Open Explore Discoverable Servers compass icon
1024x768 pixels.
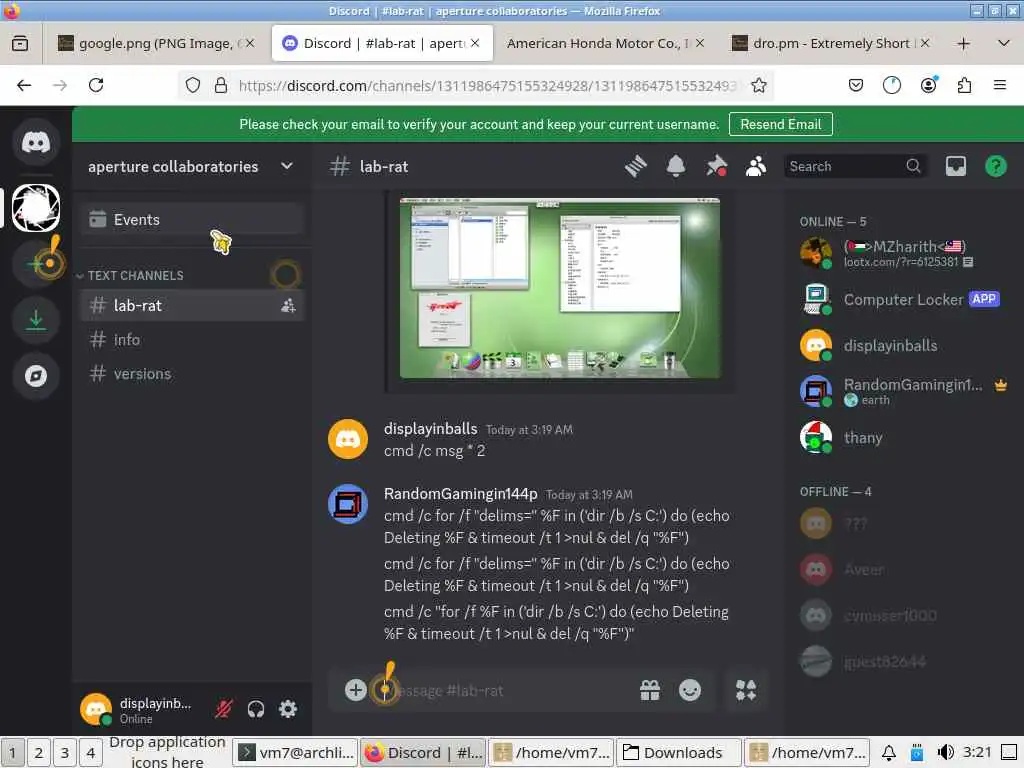tap(36, 376)
